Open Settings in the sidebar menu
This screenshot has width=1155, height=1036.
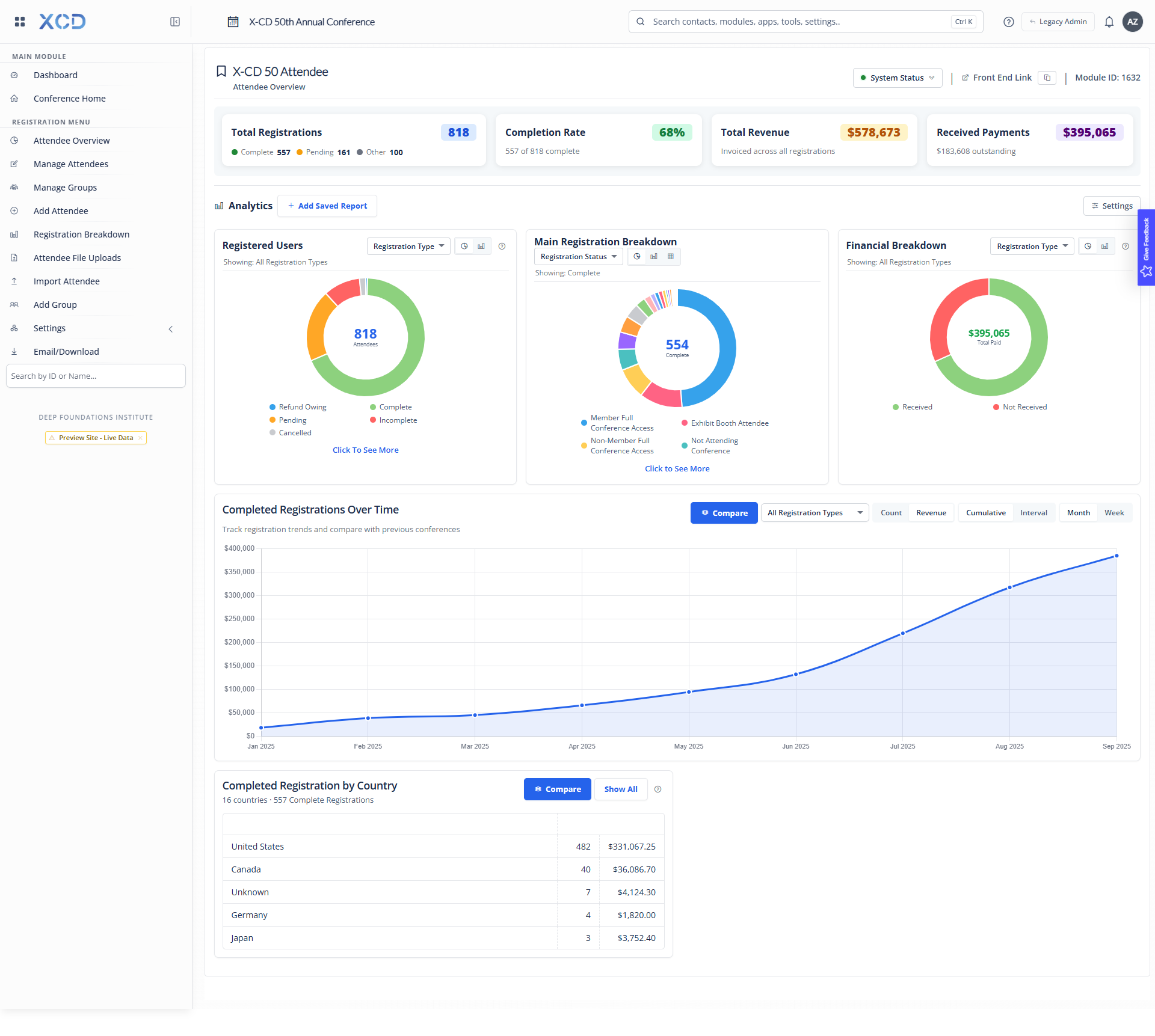pos(49,328)
